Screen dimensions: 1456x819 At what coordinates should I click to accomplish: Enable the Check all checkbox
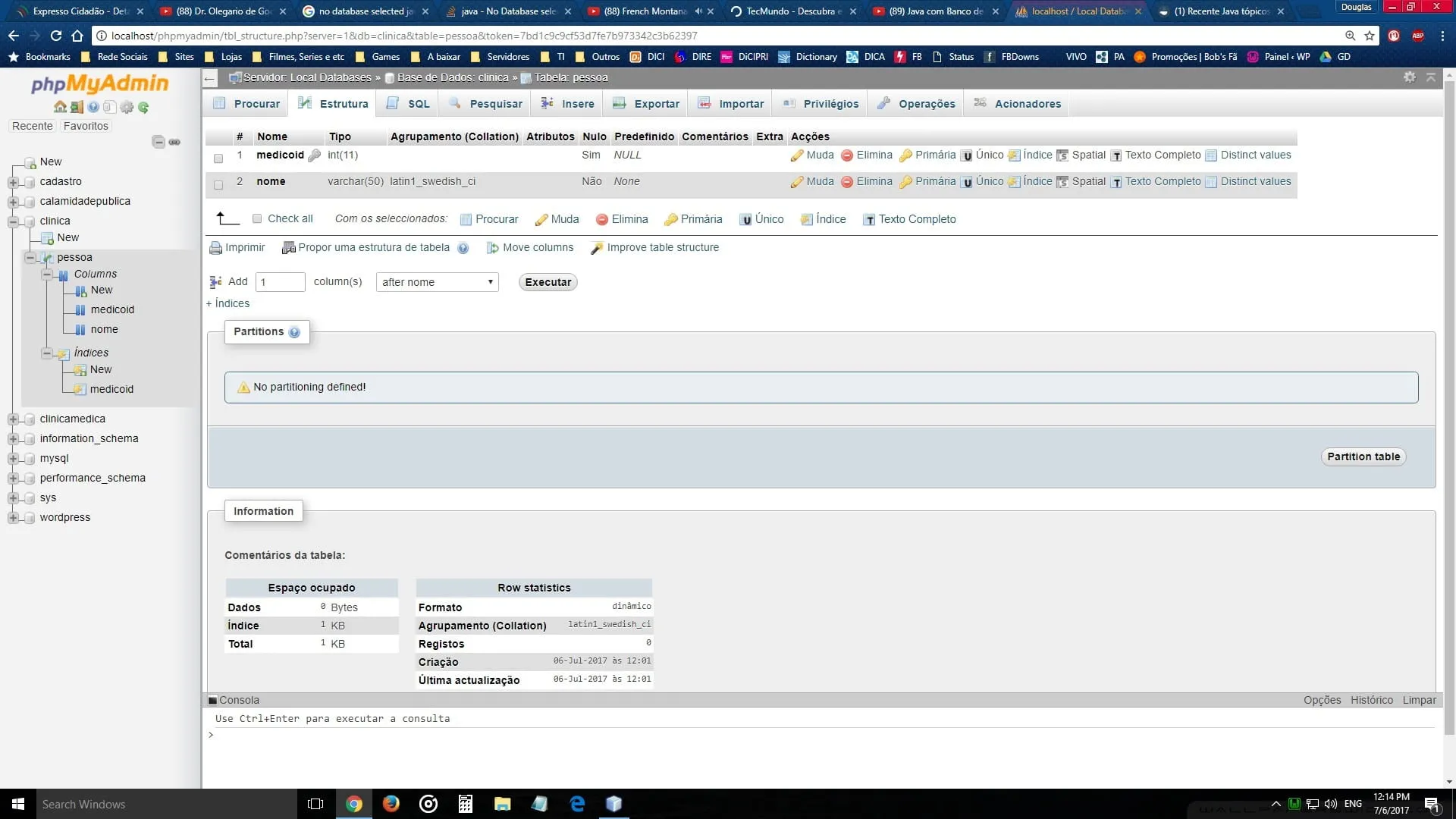257,219
